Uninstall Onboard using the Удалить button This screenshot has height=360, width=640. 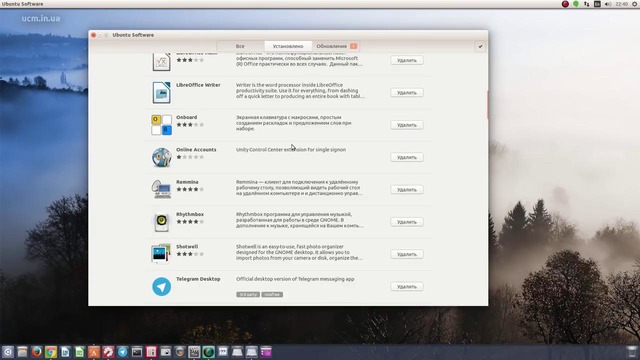pyautogui.click(x=407, y=125)
